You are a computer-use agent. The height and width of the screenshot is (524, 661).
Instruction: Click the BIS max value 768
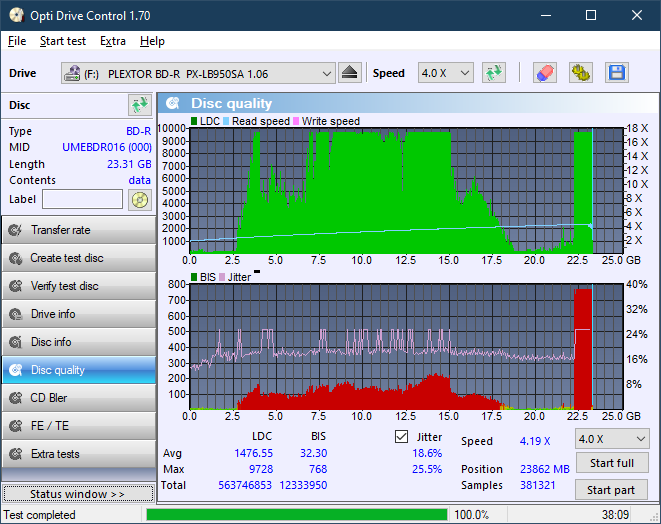(x=318, y=469)
